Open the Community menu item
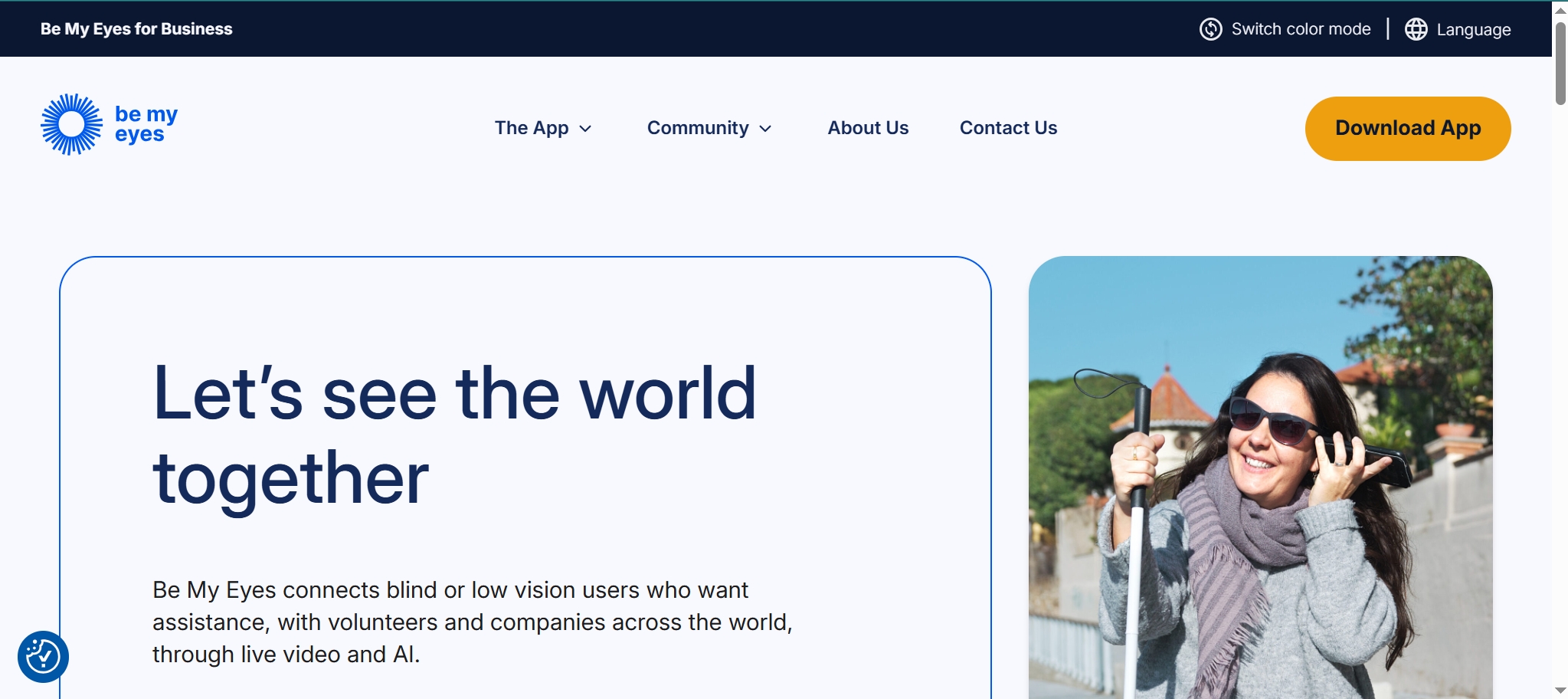 point(697,128)
